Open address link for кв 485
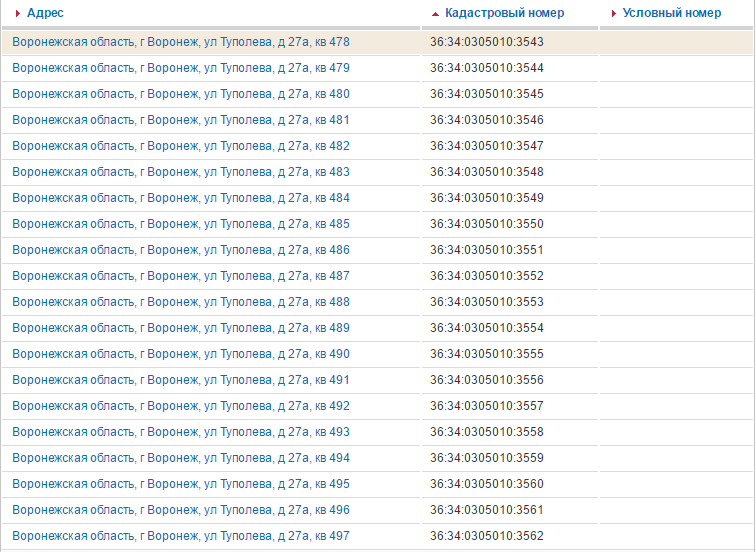The image size is (756, 552). [181, 224]
